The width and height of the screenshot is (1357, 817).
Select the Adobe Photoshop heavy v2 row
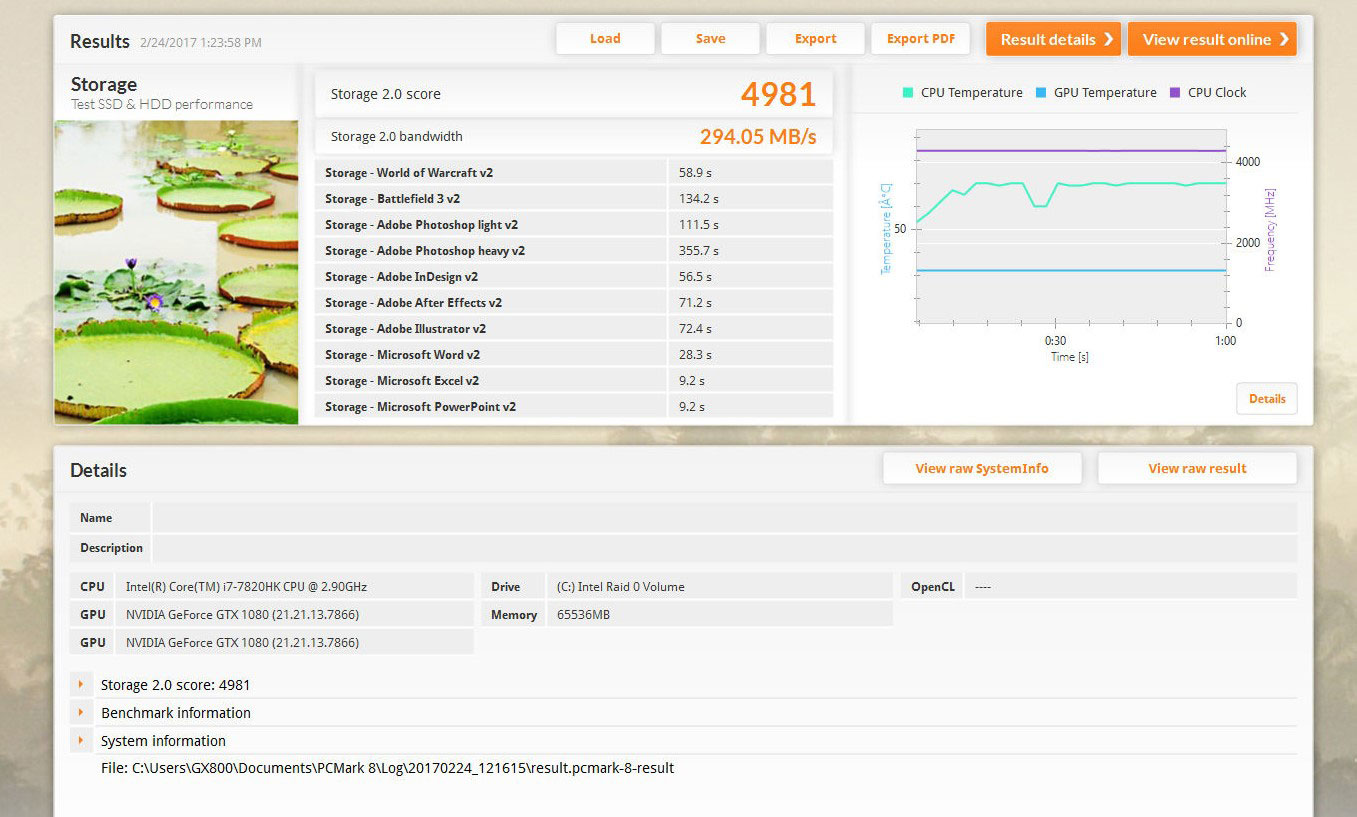[x=573, y=250]
